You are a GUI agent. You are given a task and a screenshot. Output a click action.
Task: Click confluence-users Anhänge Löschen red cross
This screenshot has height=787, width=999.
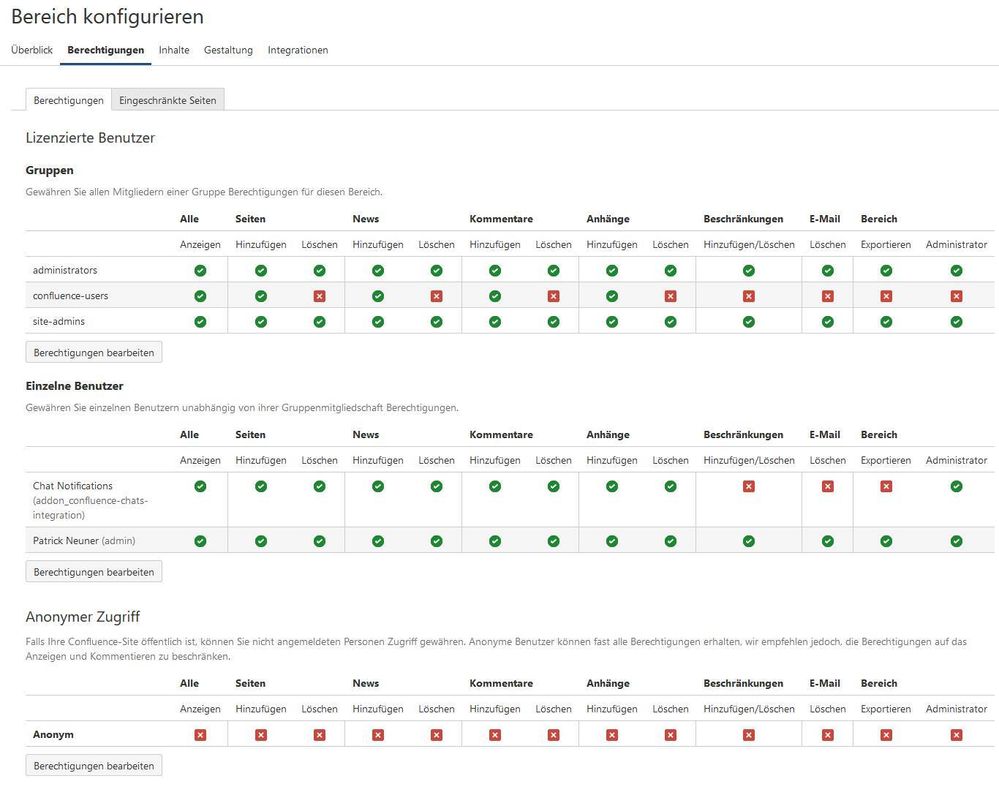pos(670,296)
